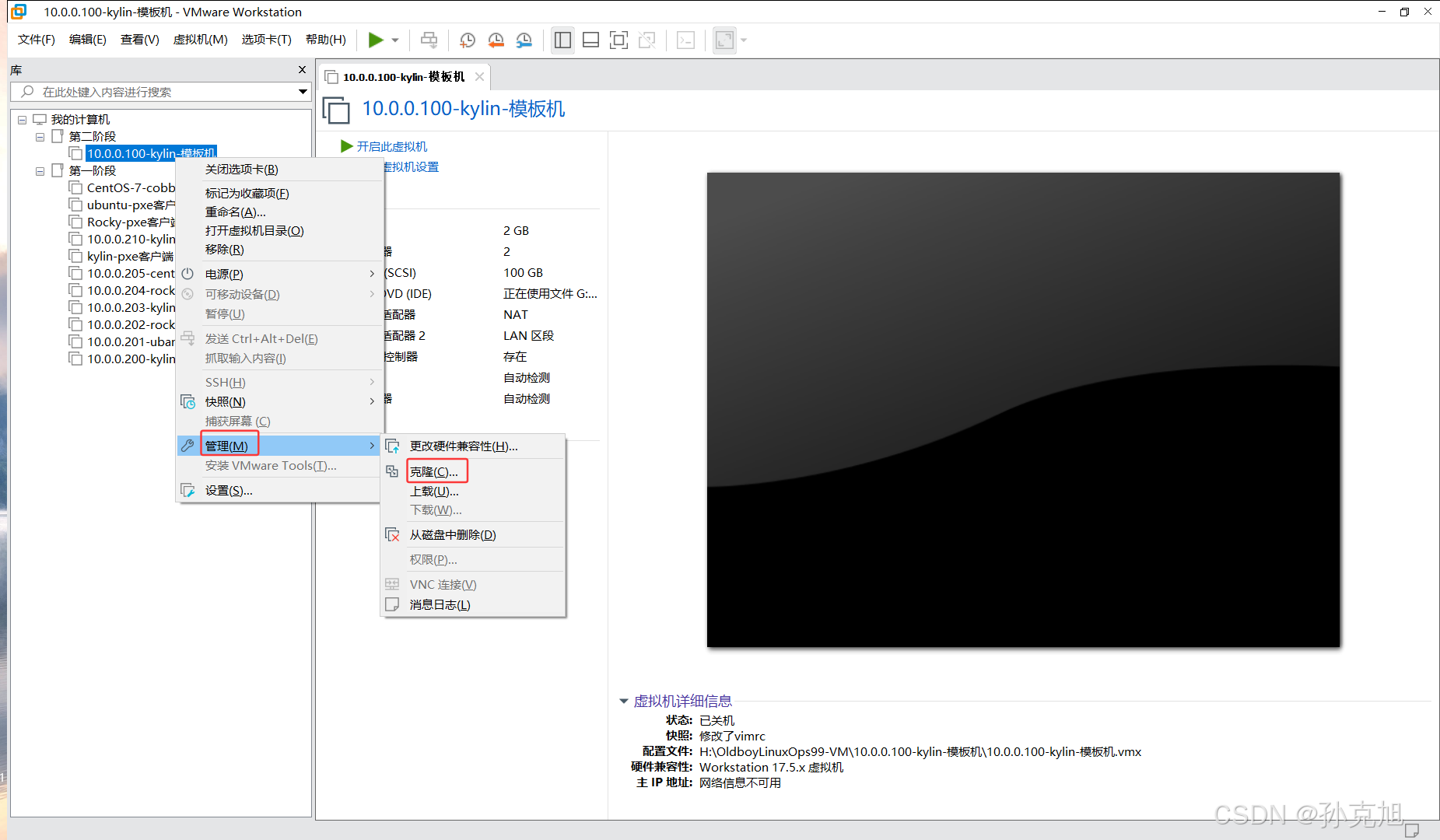This screenshot has width=1440, height=840.
Task: Collapse the 第一阶段 folder
Action: (x=40, y=171)
